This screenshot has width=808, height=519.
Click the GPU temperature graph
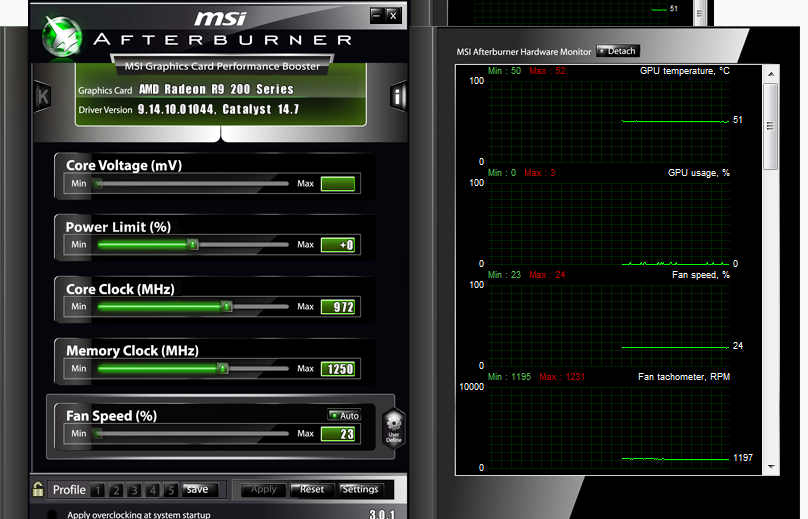(x=609, y=122)
